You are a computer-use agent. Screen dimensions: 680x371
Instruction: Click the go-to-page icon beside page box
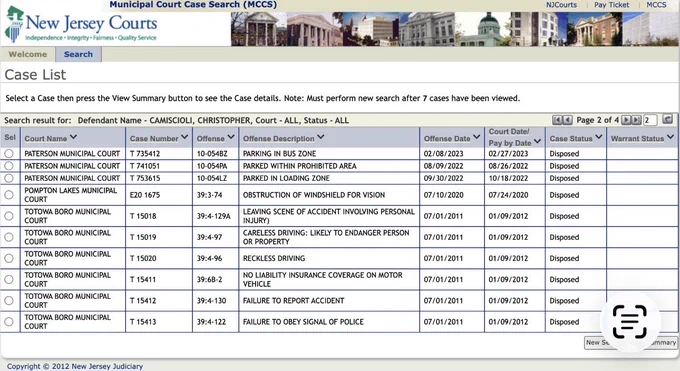pos(667,119)
